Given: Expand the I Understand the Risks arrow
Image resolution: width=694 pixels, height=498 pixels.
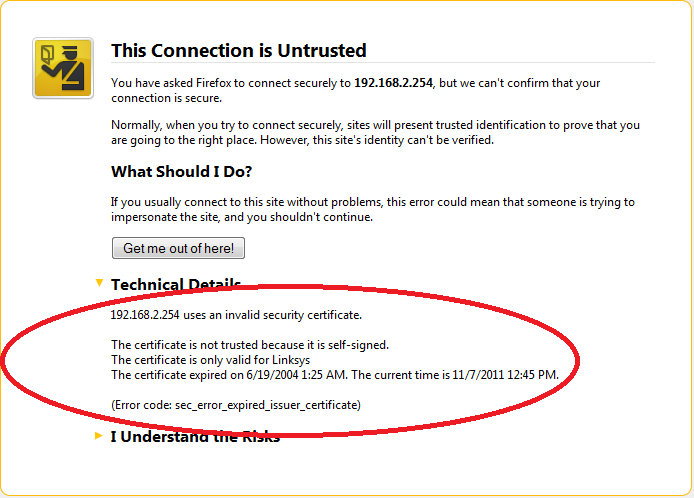Looking at the screenshot, I should pyautogui.click(x=99, y=436).
